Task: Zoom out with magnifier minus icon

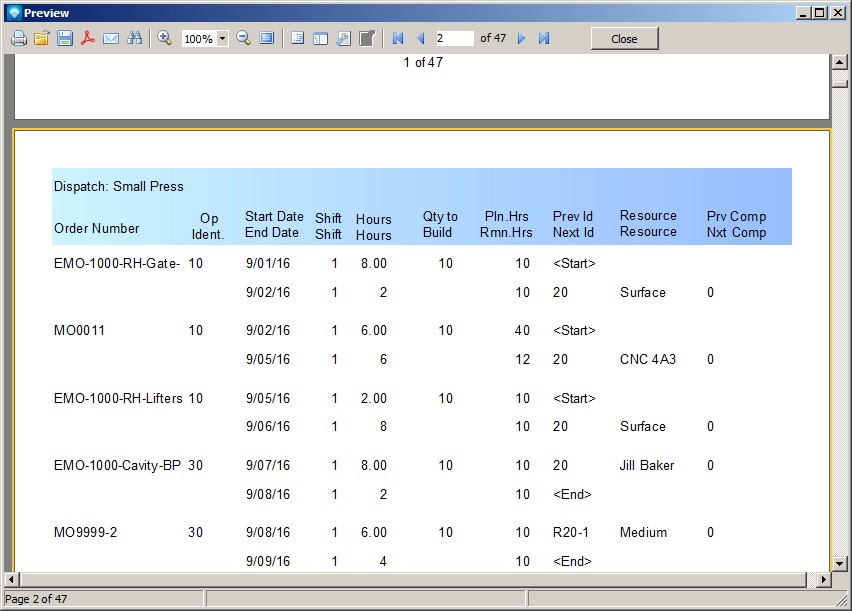Action: 243,38
